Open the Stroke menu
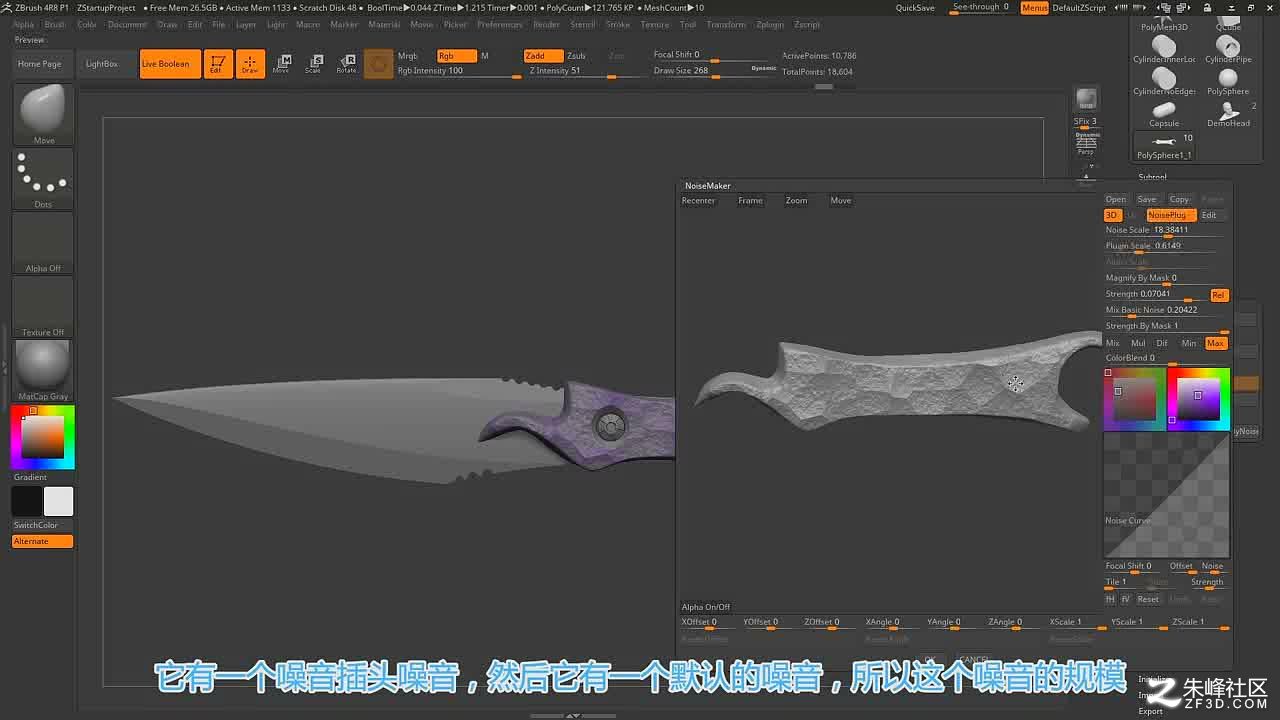The height and width of the screenshot is (720, 1280). point(618,24)
